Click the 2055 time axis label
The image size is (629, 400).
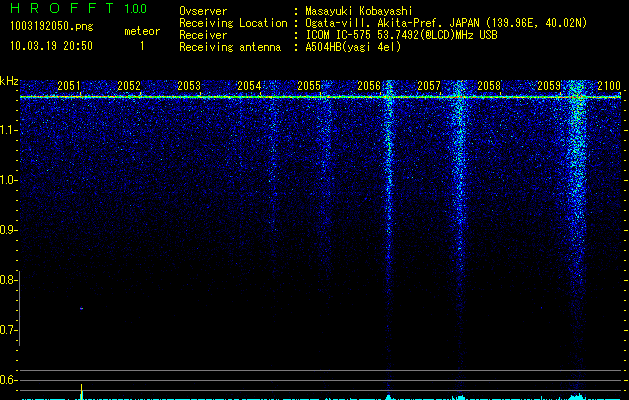[309, 86]
